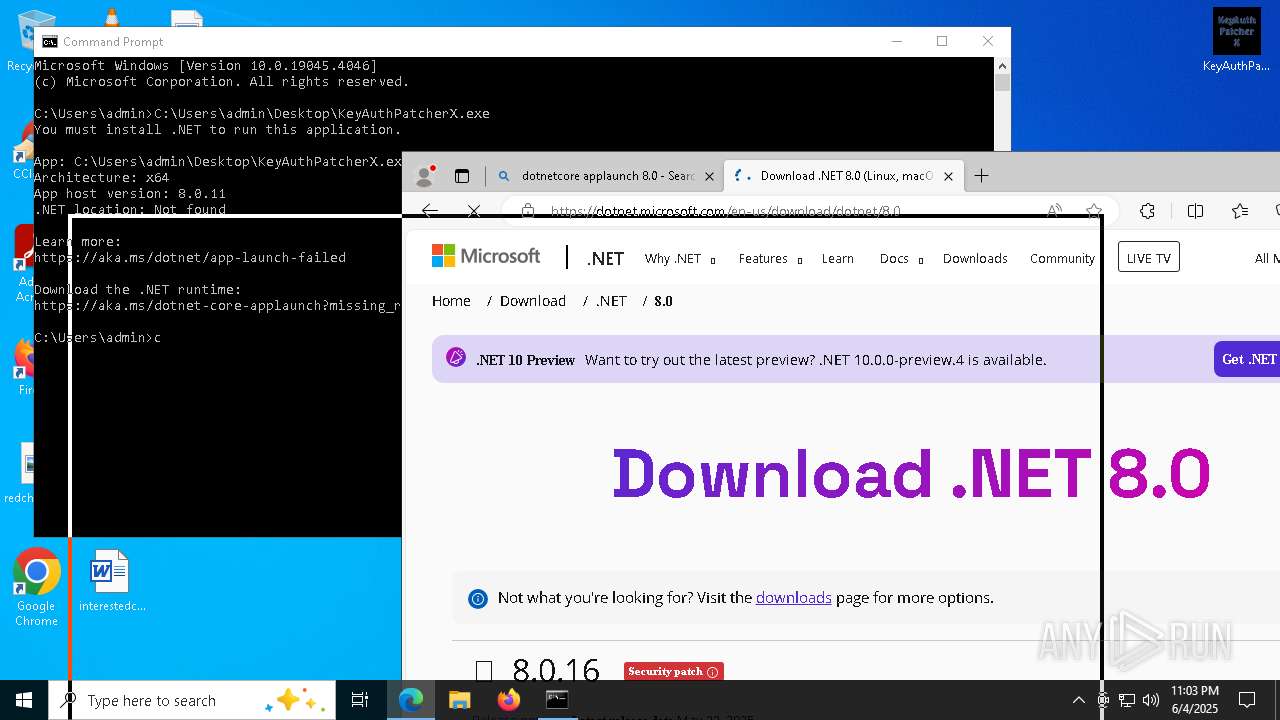Image resolution: width=1280 pixels, height=720 pixels.
Task: Focus the dotnet.microsoft.com address bar
Action: pyautogui.click(x=725, y=211)
